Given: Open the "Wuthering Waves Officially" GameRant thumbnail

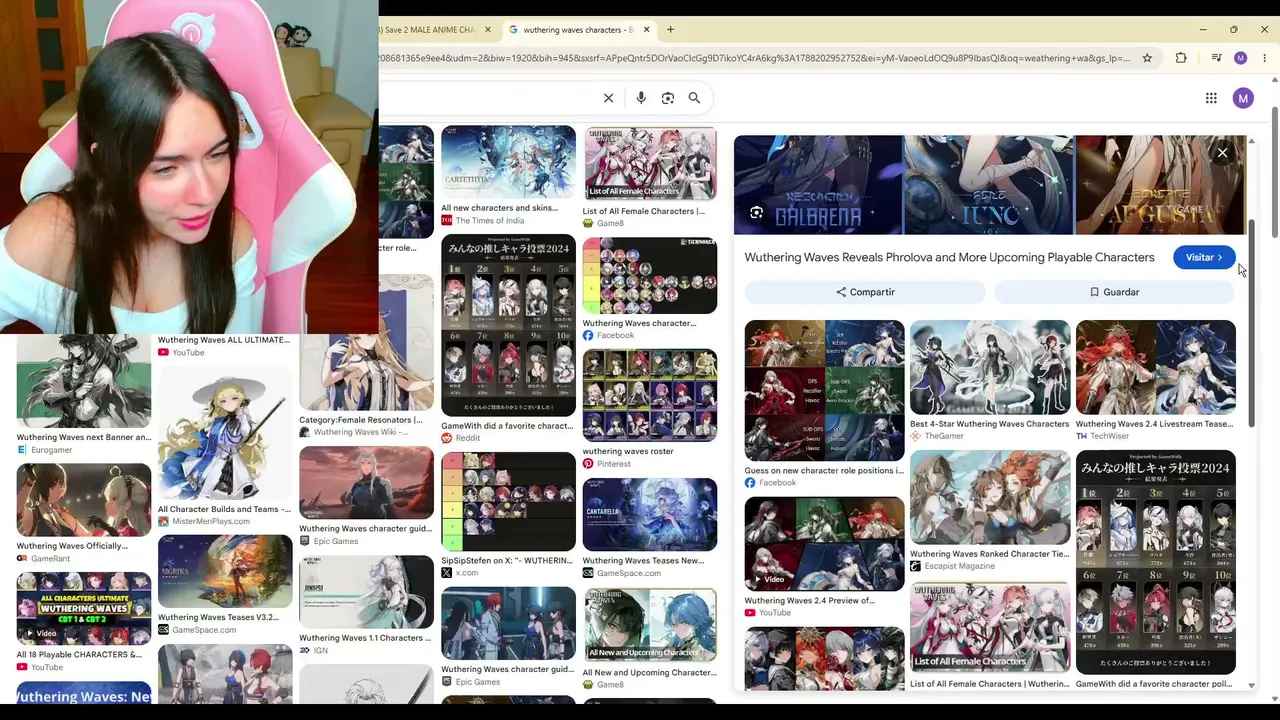Looking at the screenshot, I should (x=84, y=500).
